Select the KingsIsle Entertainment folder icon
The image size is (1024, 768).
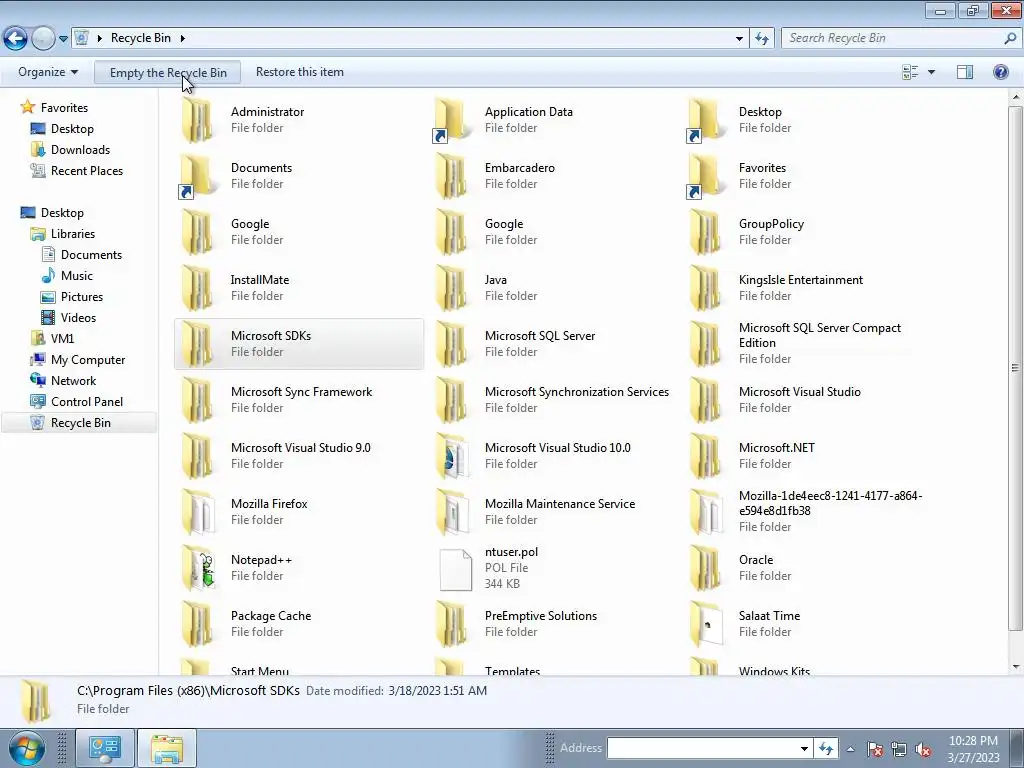tap(705, 288)
